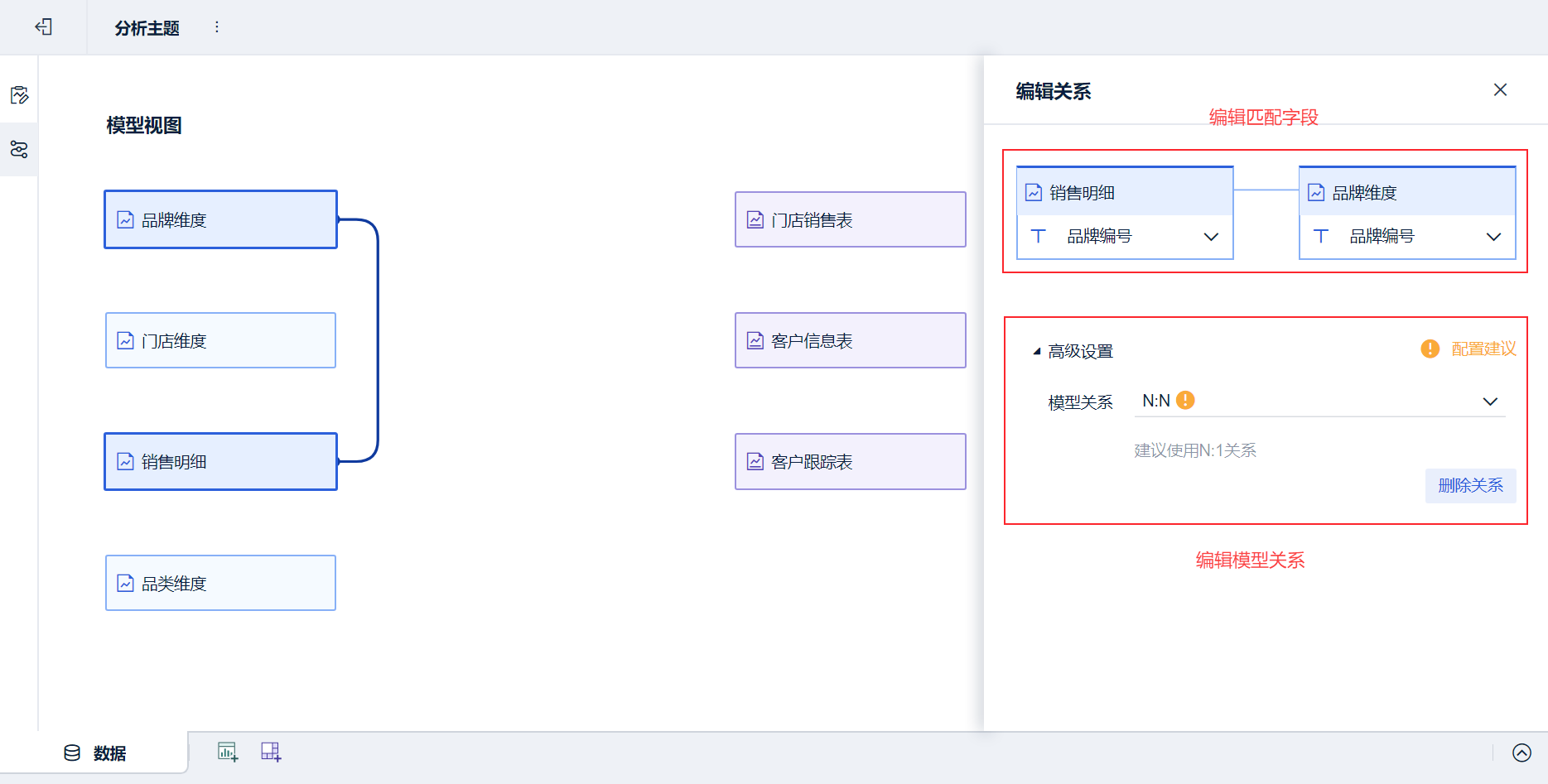Viewport: 1548px width, 784px height.
Task: Switch to the 数据 tab
Action: coord(95,753)
